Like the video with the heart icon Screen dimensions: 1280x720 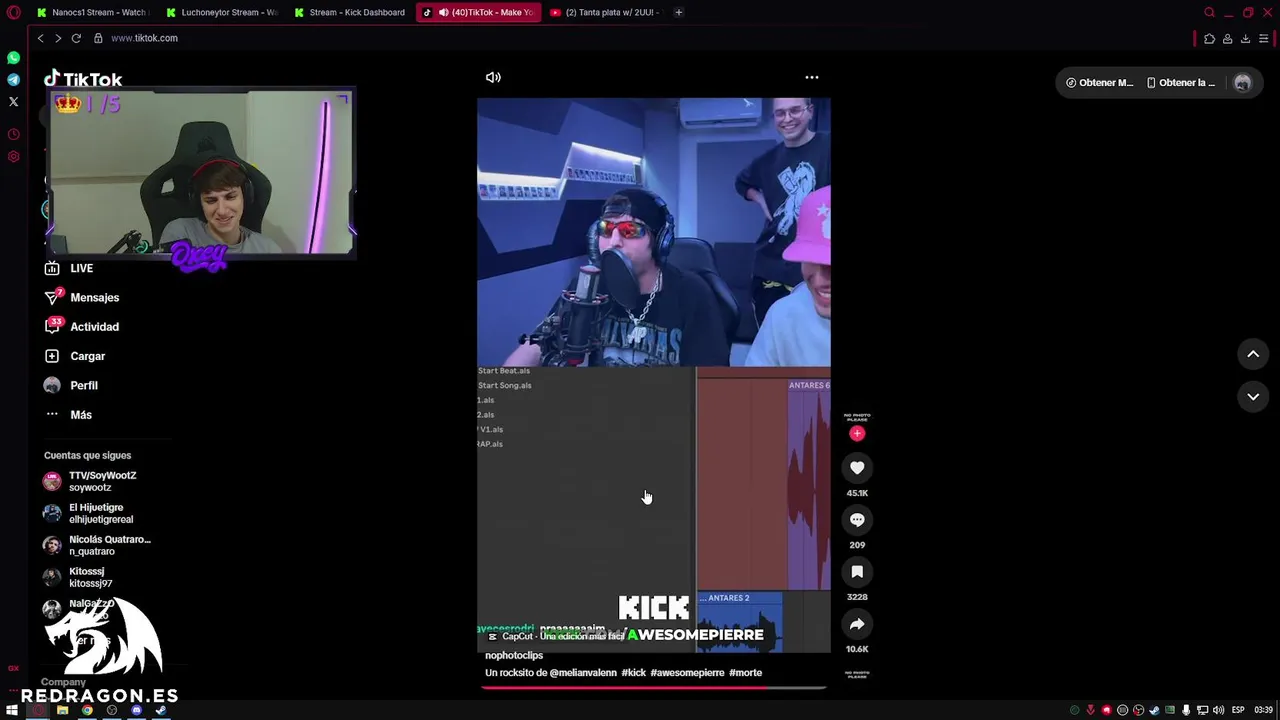pos(857,468)
